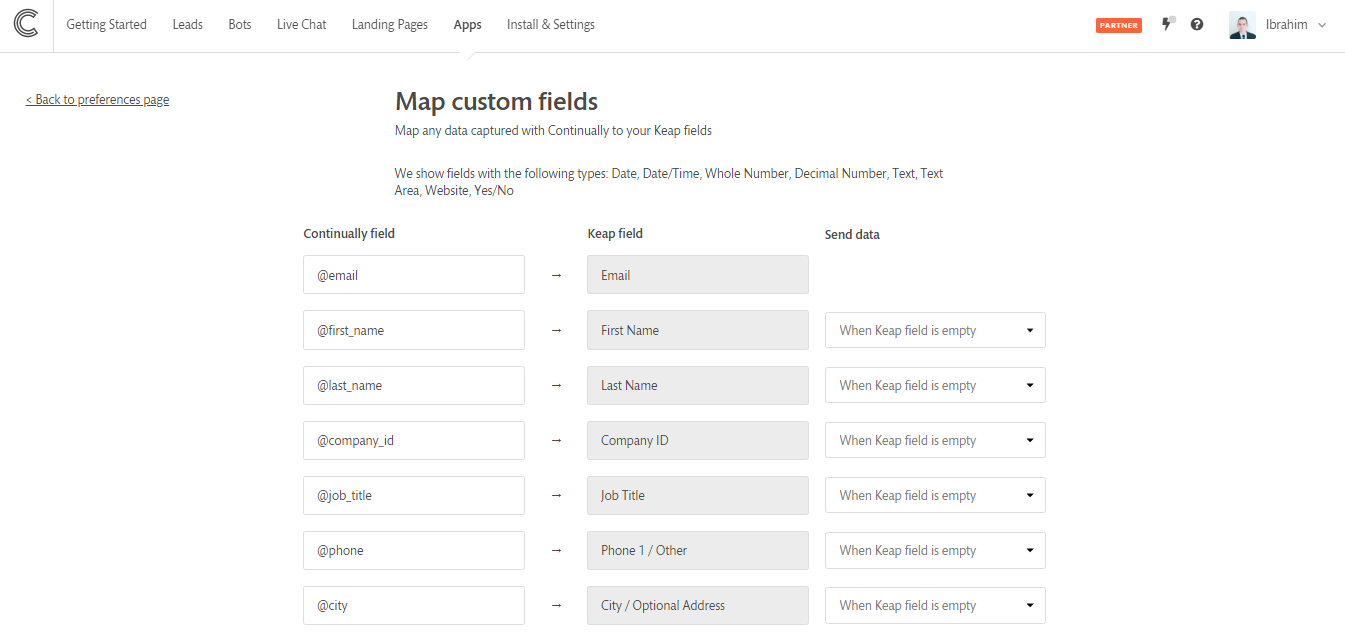Screen dimensions: 1345x633
Task: Click the orange PARTNER badge
Action: click(x=1119, y=25)
